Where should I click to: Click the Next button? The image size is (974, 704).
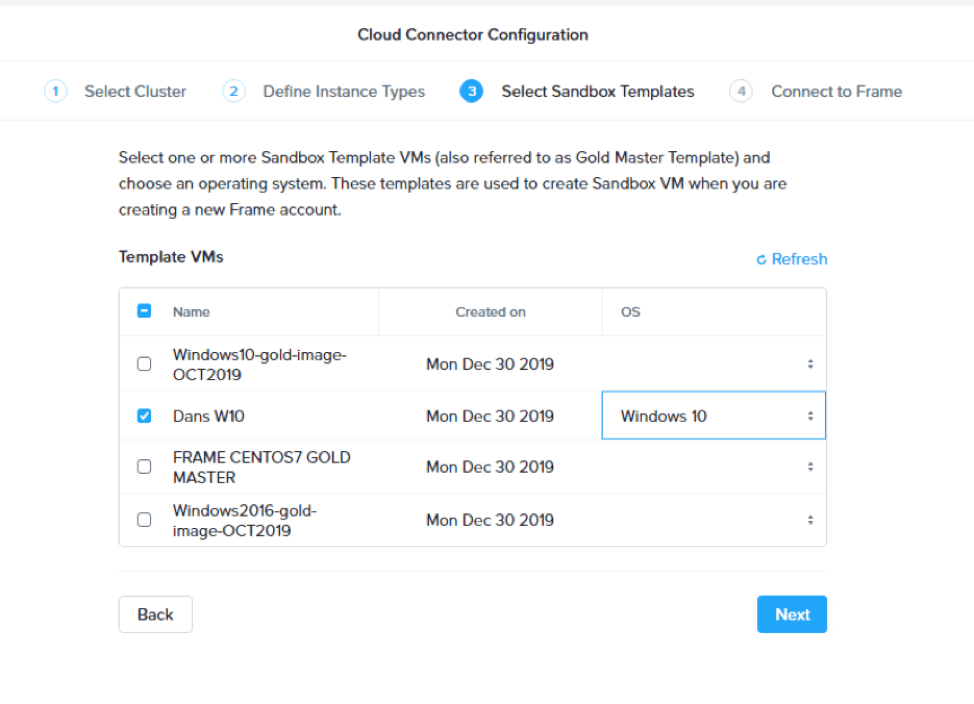pos(791,614)
